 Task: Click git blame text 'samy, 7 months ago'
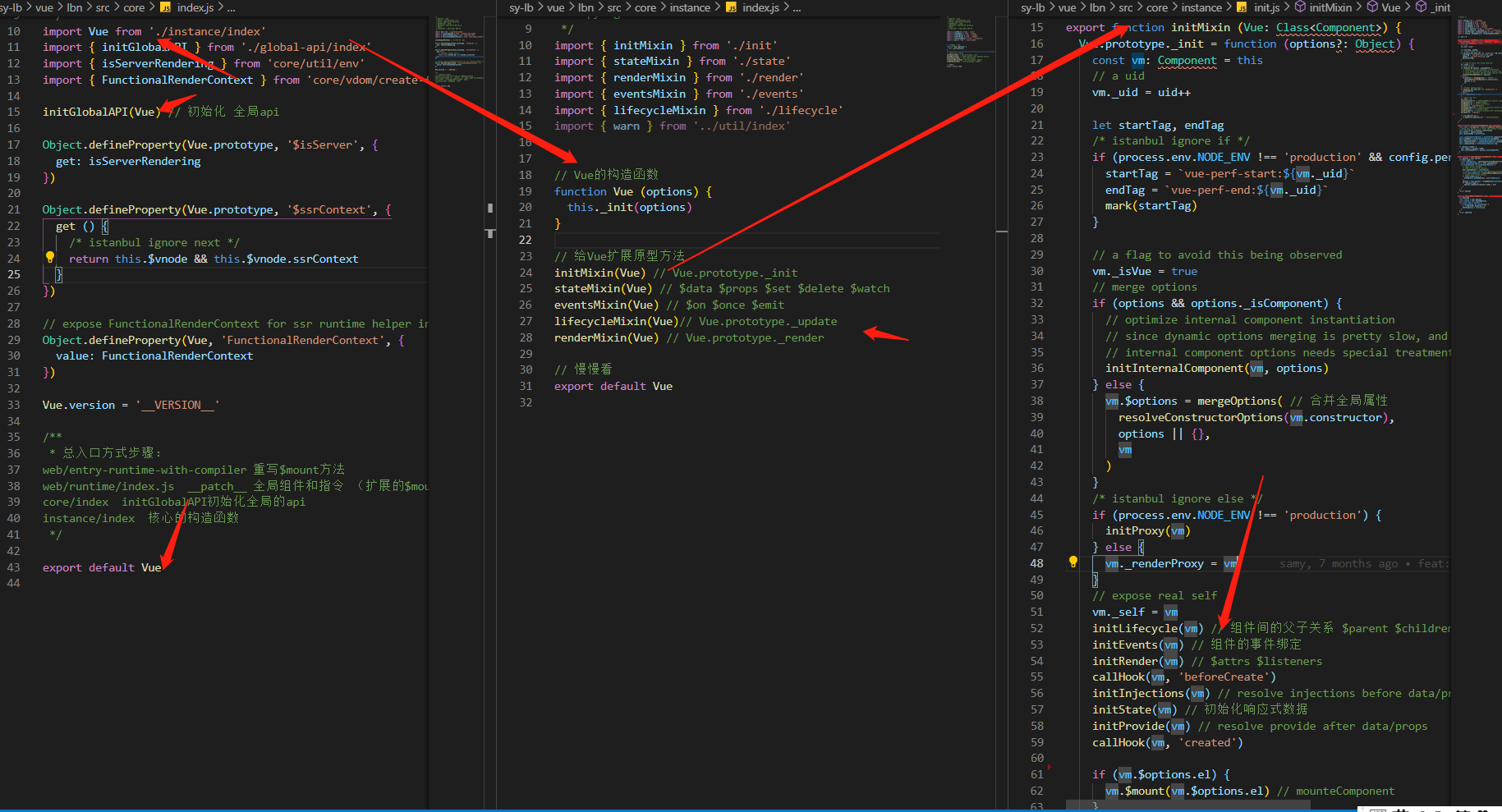(1339, 563)
